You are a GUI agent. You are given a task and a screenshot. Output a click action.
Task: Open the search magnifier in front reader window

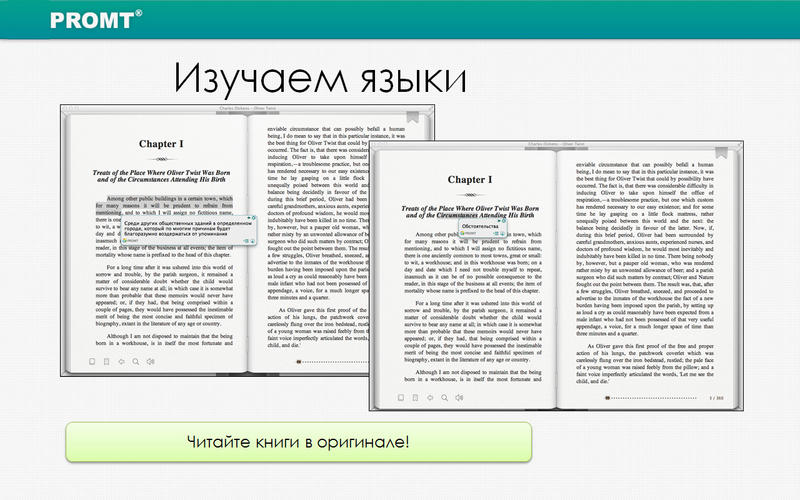444,397
